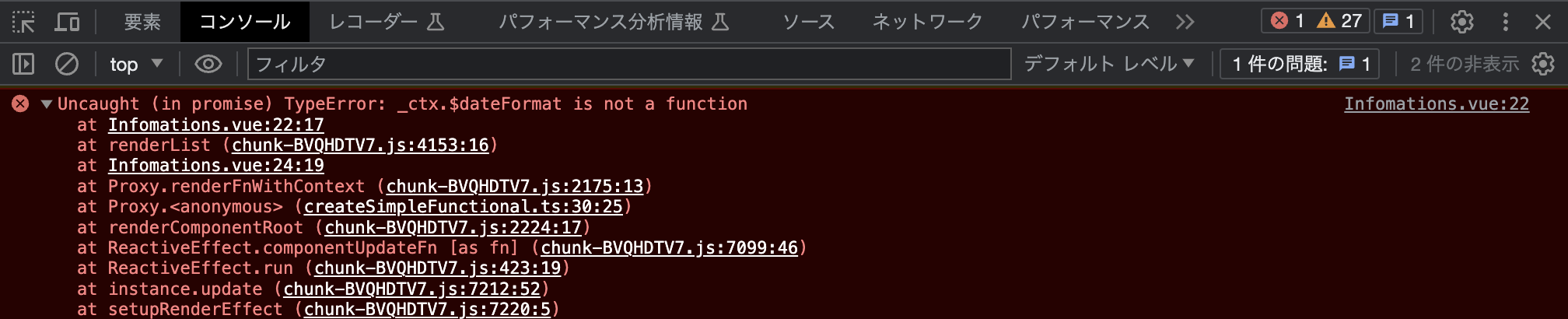Show the console sidebar panel

pyautogui.click(x=23, y=64)
